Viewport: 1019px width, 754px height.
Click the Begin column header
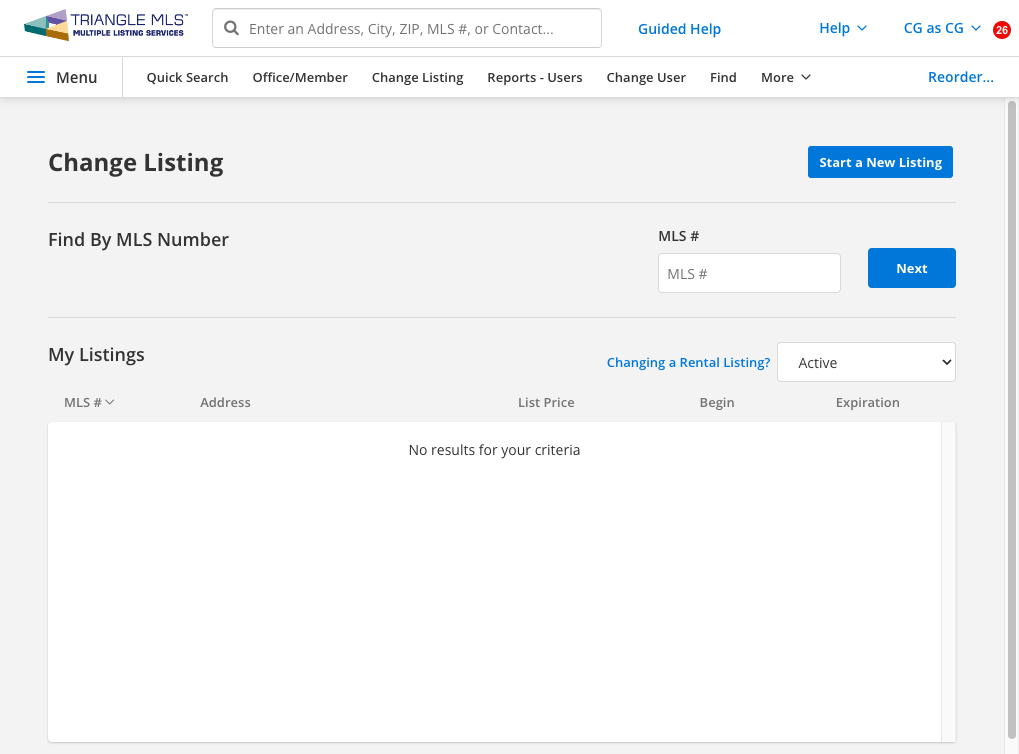(717, 402)
